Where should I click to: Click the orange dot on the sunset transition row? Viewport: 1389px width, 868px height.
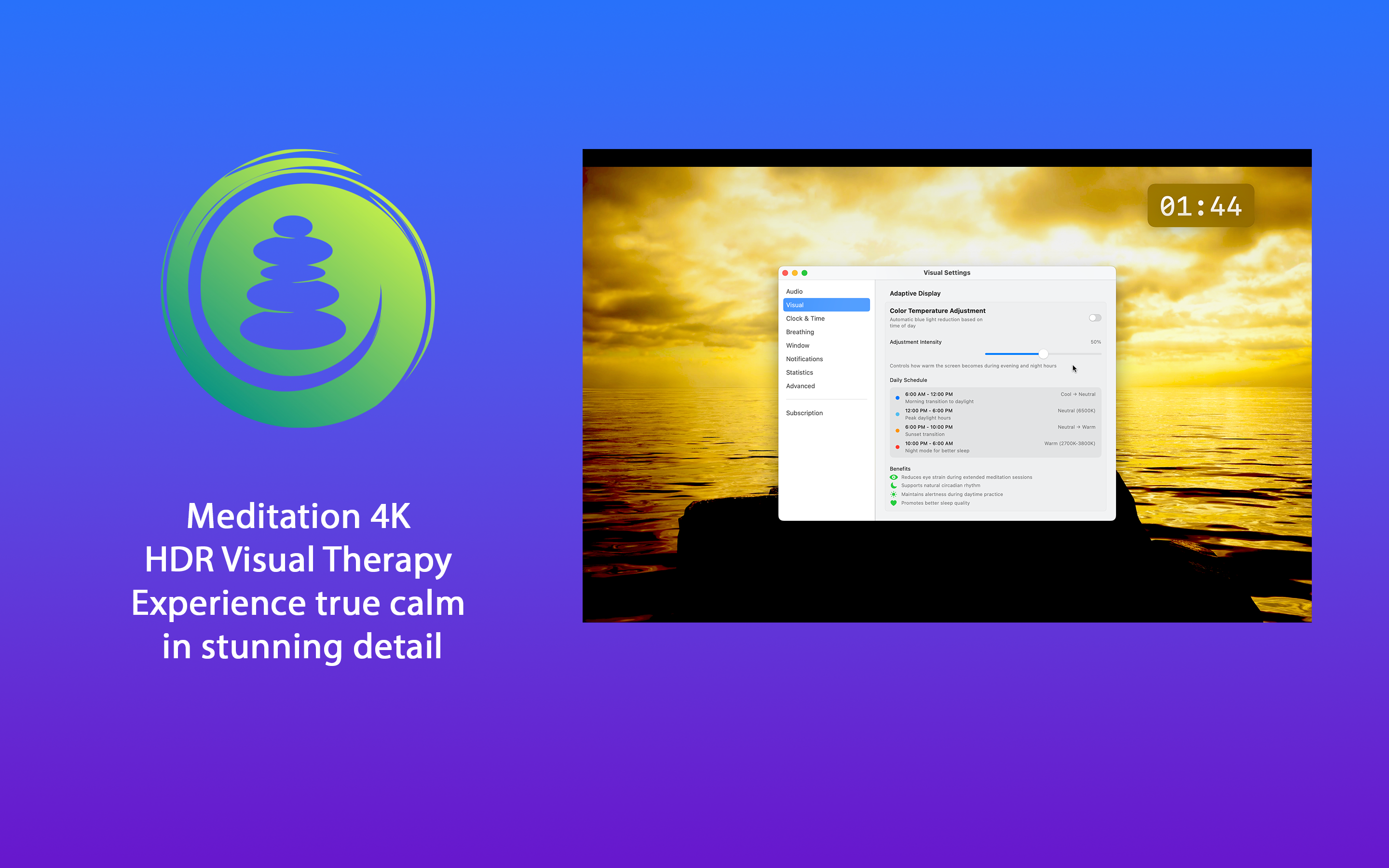tap(898, 431)
